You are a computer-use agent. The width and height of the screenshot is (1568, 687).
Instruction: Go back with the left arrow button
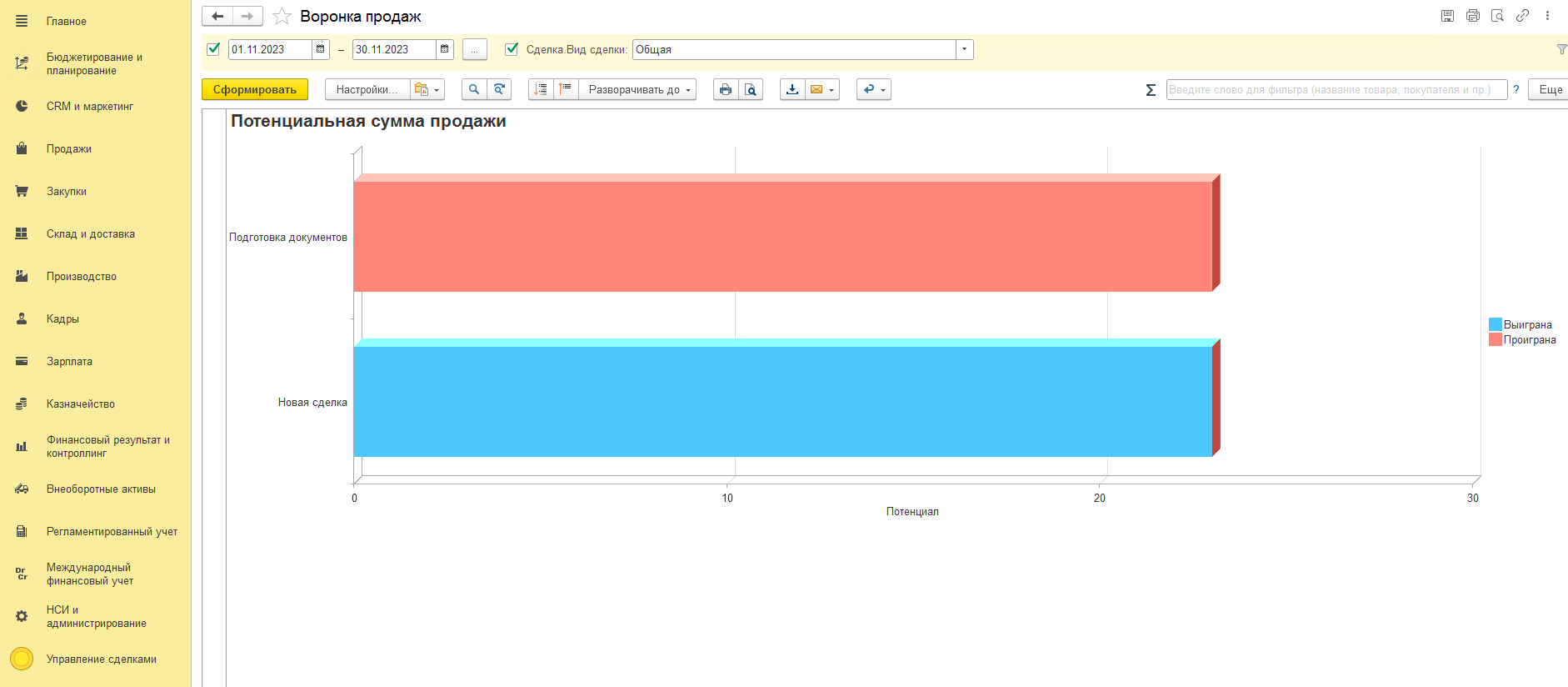[x=217, y=16]
